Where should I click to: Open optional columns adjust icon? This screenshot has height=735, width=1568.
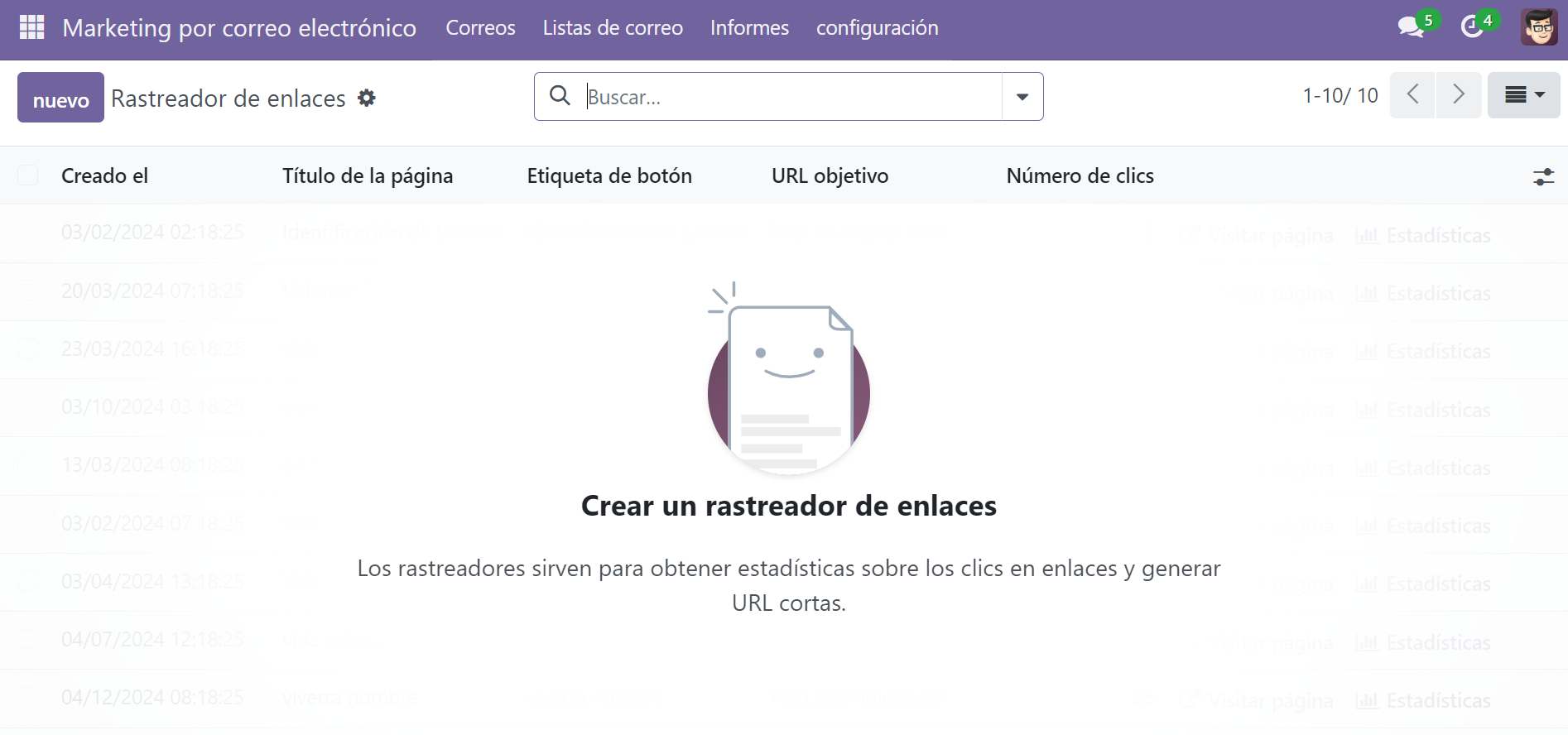pyautogui.click(x=1543, y=176)
